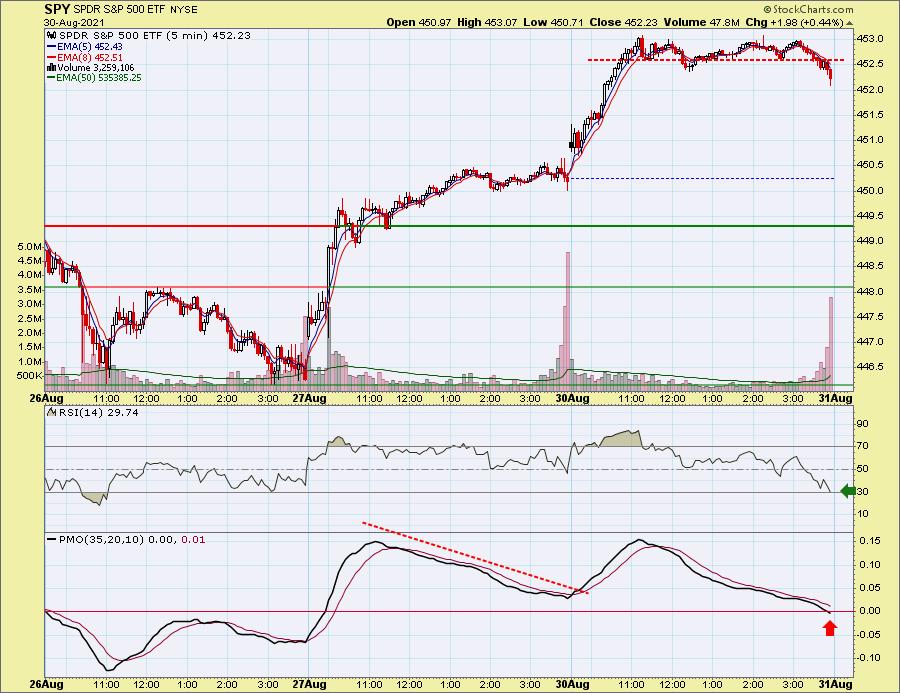The image size is (900, 693).
Task: Click the SPY ticker symbol in the header
Action: pos(57,9)
